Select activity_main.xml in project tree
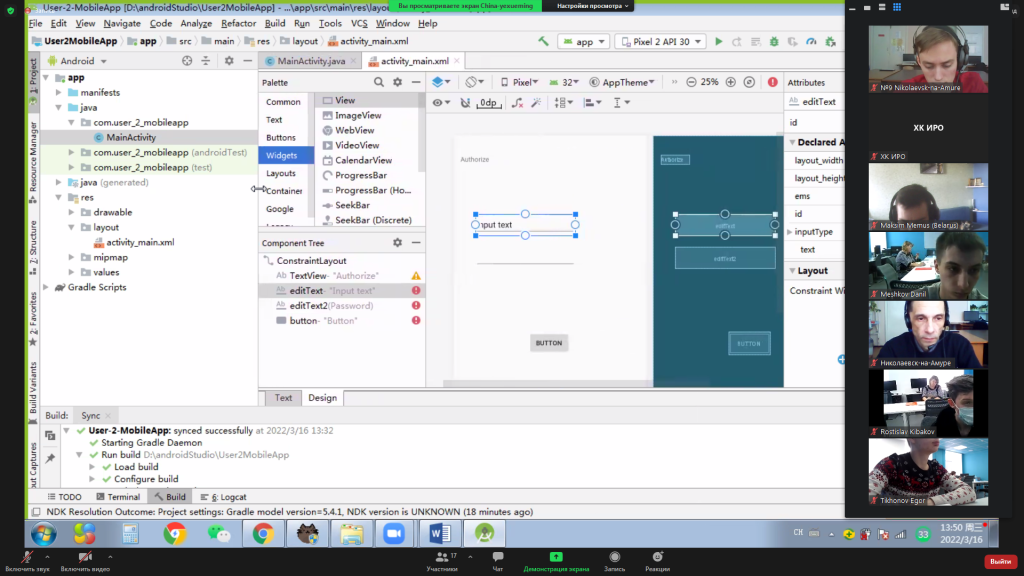Screen dimensions: 1024x576 [140, 242]
